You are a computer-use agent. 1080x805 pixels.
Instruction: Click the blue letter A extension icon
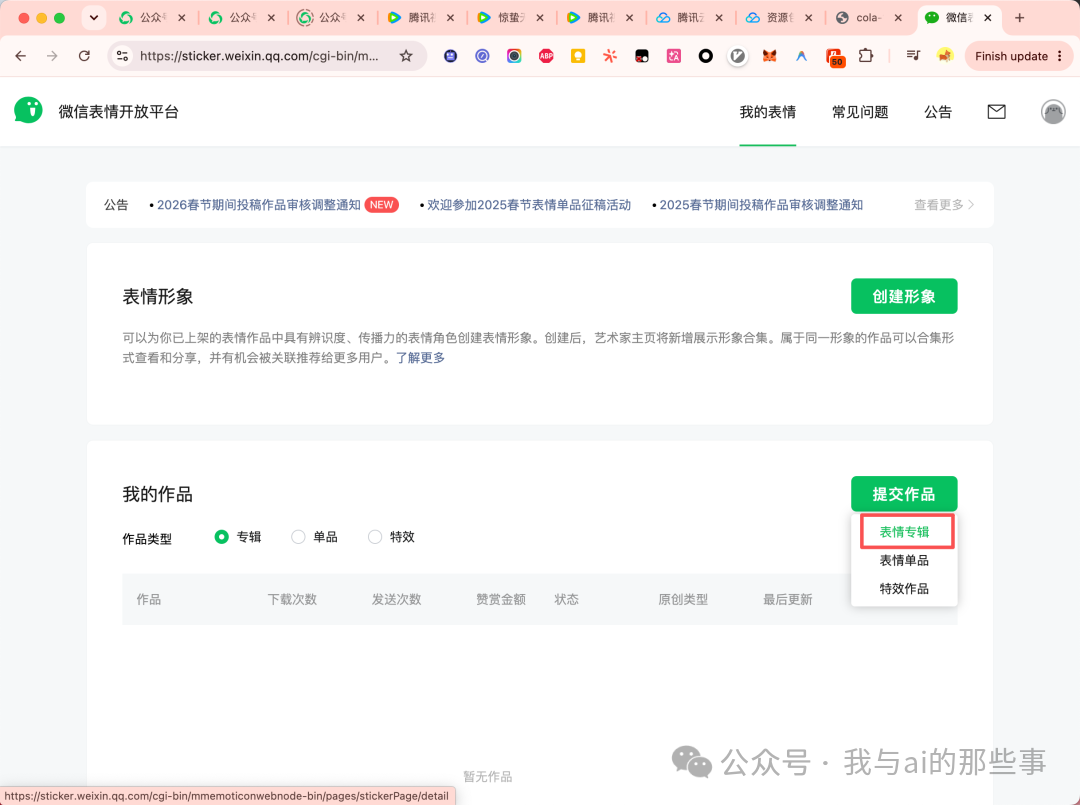click(x=801, y=56)
